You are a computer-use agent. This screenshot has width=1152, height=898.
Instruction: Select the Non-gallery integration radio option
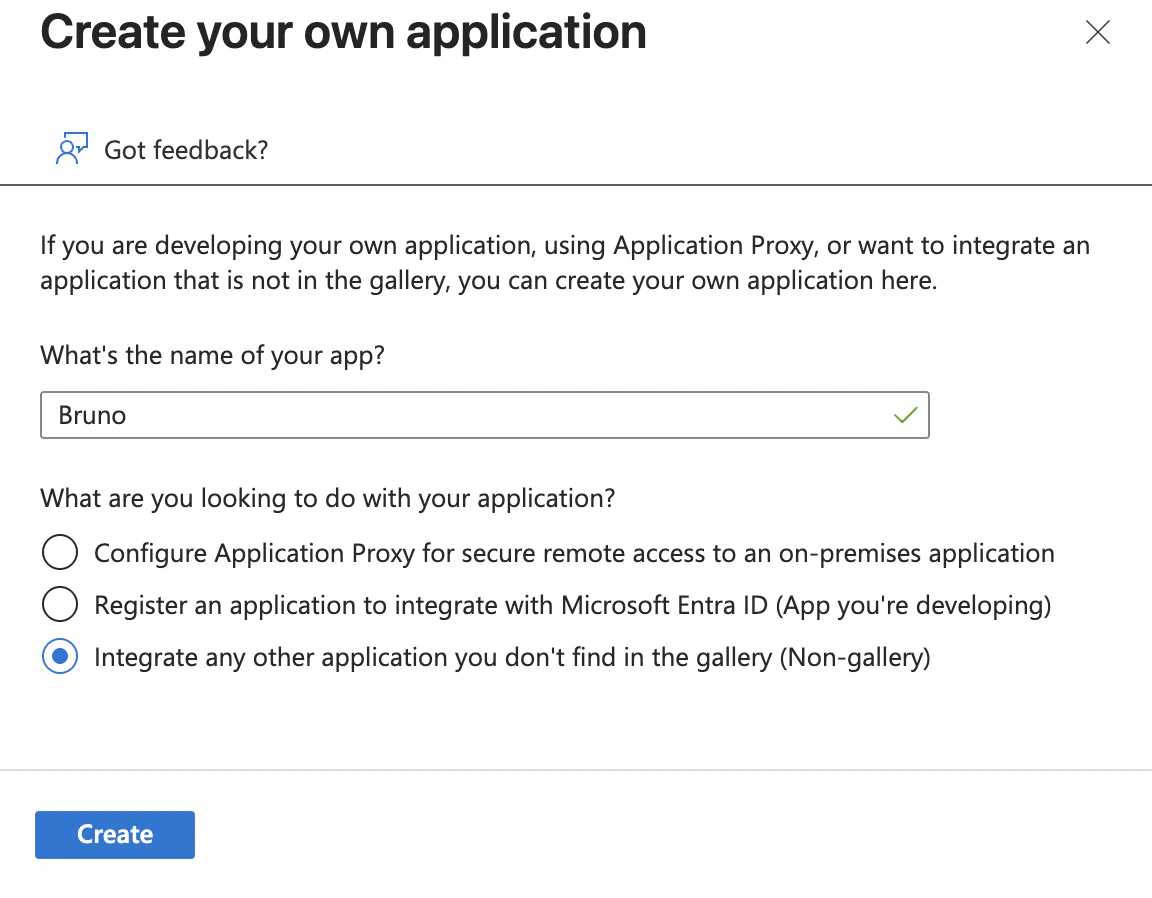(60, 657)
